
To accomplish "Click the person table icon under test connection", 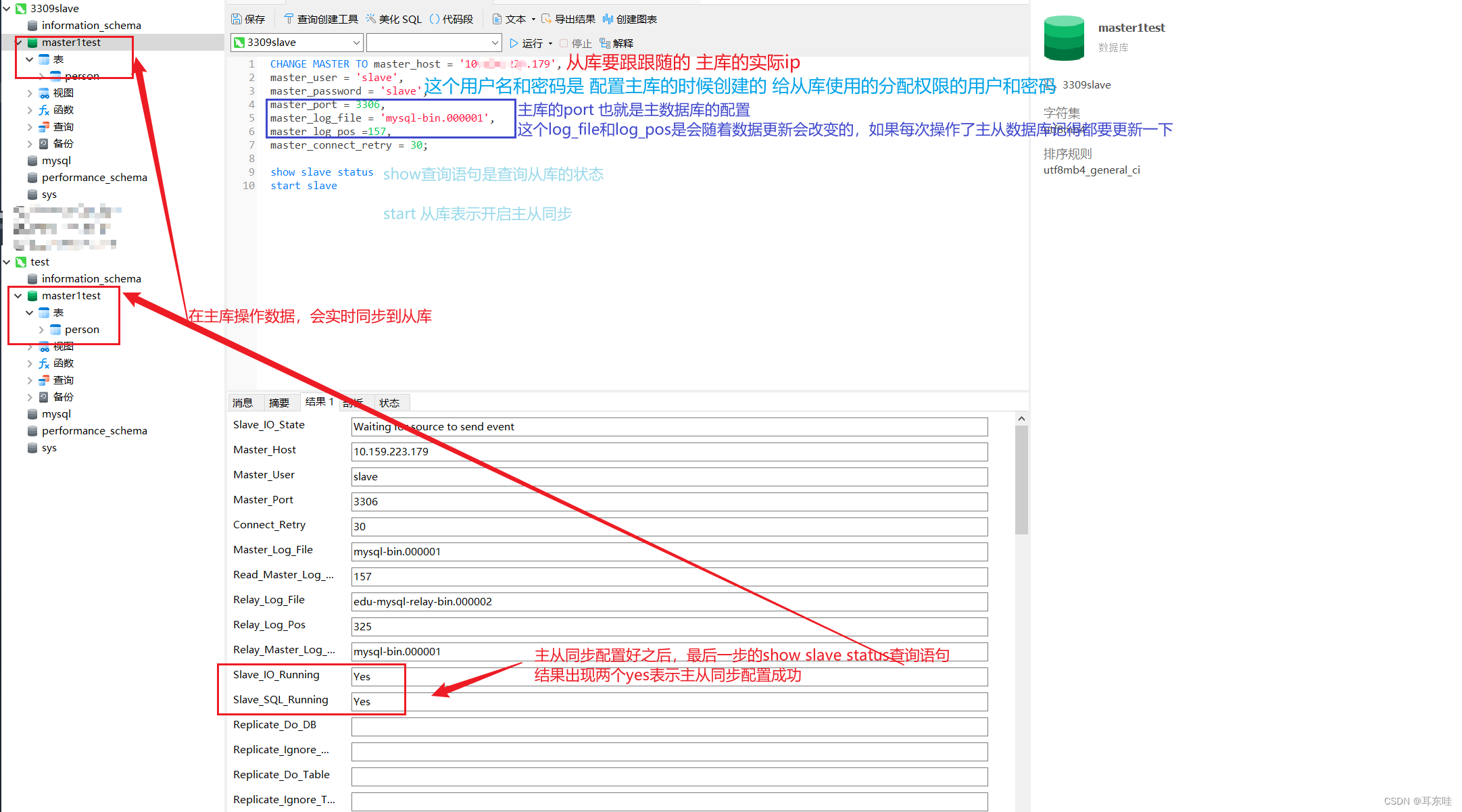I will coord(55,329).
